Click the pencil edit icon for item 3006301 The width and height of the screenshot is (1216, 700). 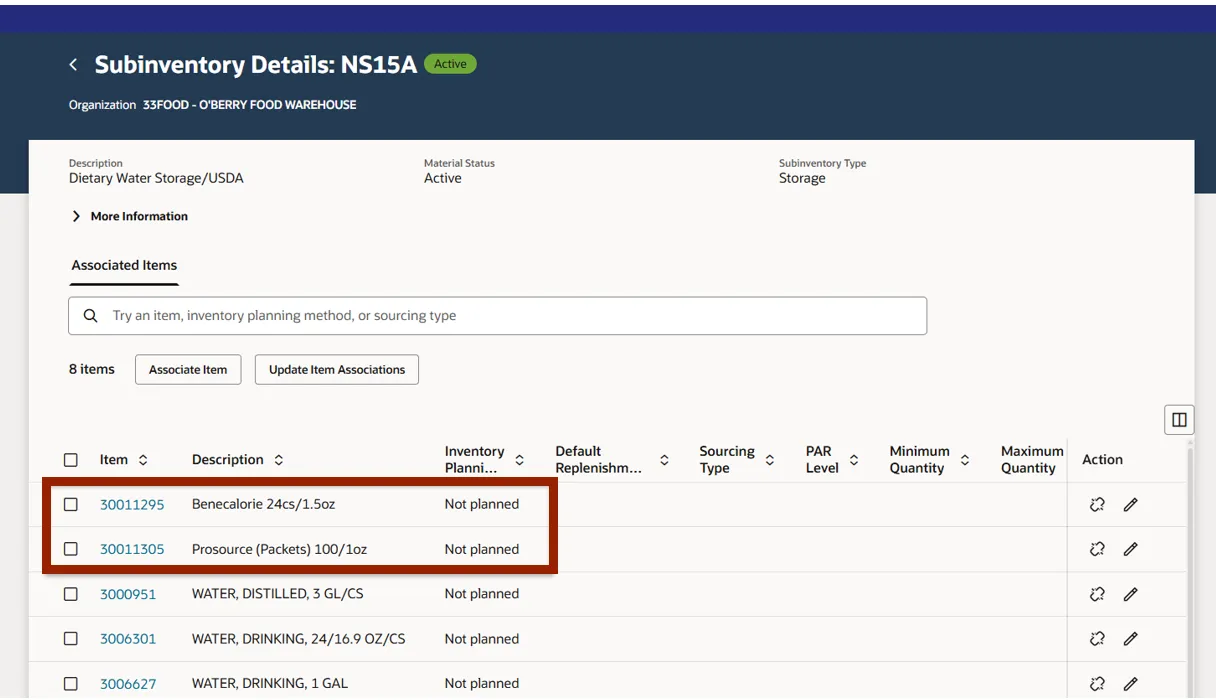click(x=1130, y=639)
